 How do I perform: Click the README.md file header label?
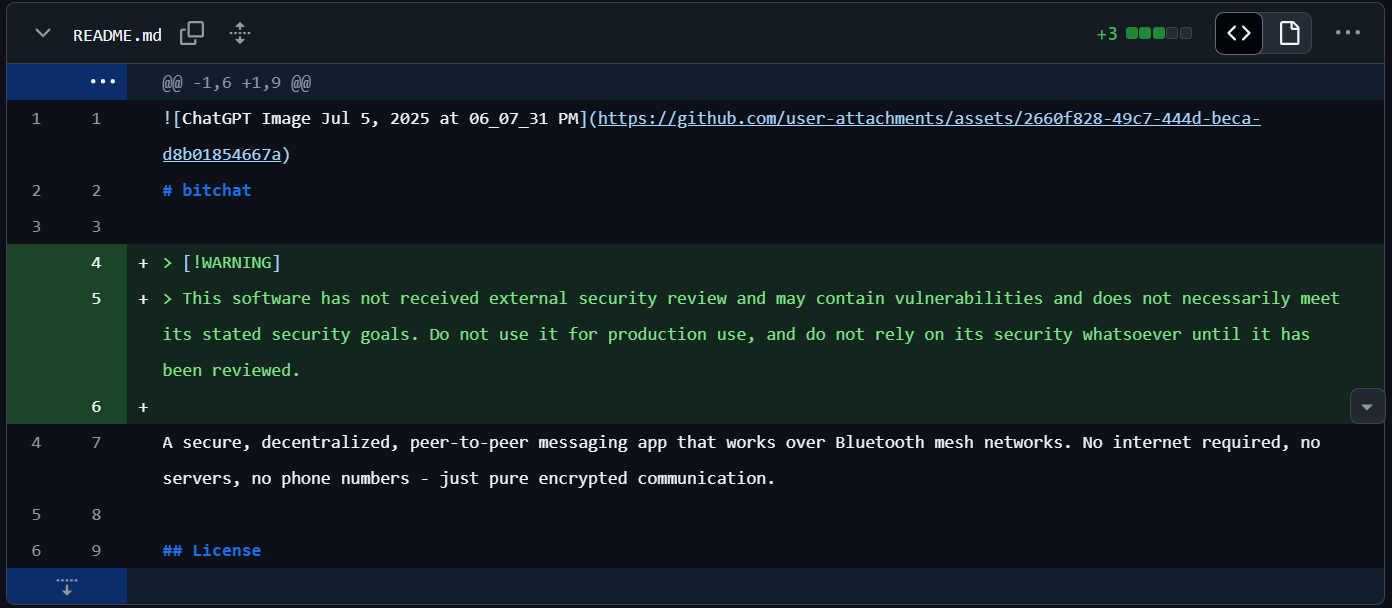click(x=117, y=34)
